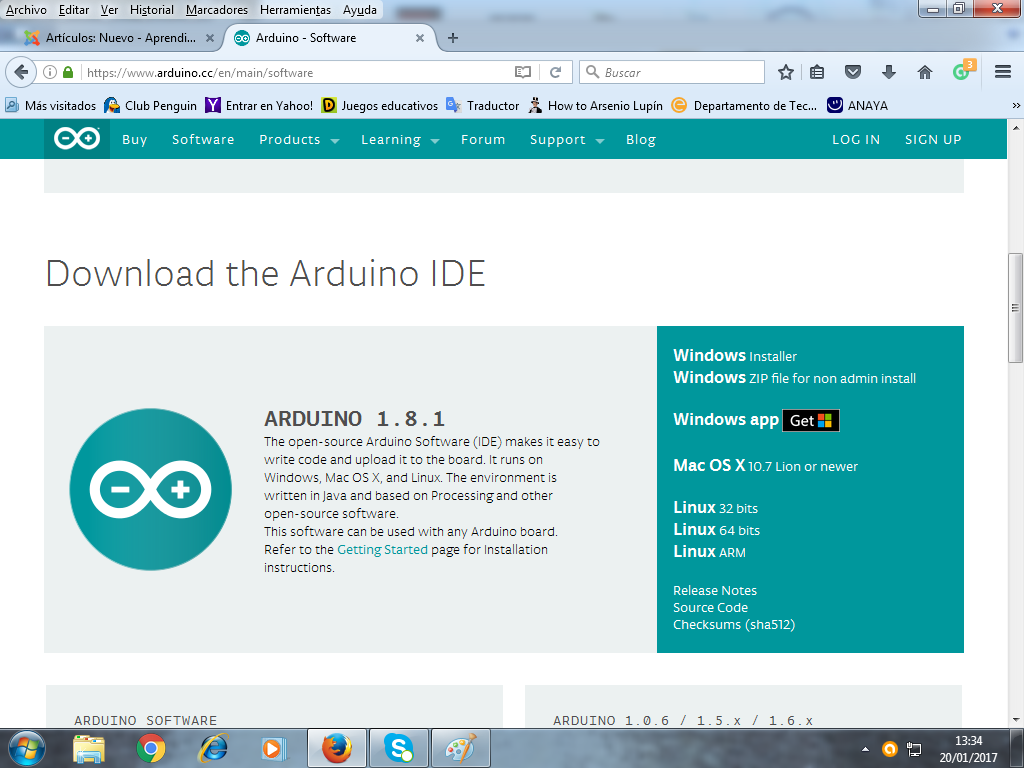
Task: Click the Get Windows app store badge
Action: click(810, 421)
